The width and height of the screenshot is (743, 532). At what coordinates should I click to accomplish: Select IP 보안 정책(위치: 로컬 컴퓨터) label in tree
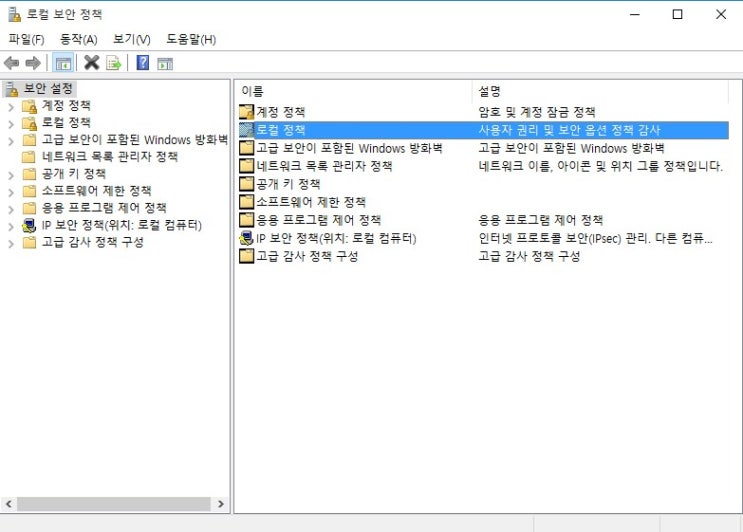pos(122,225)
